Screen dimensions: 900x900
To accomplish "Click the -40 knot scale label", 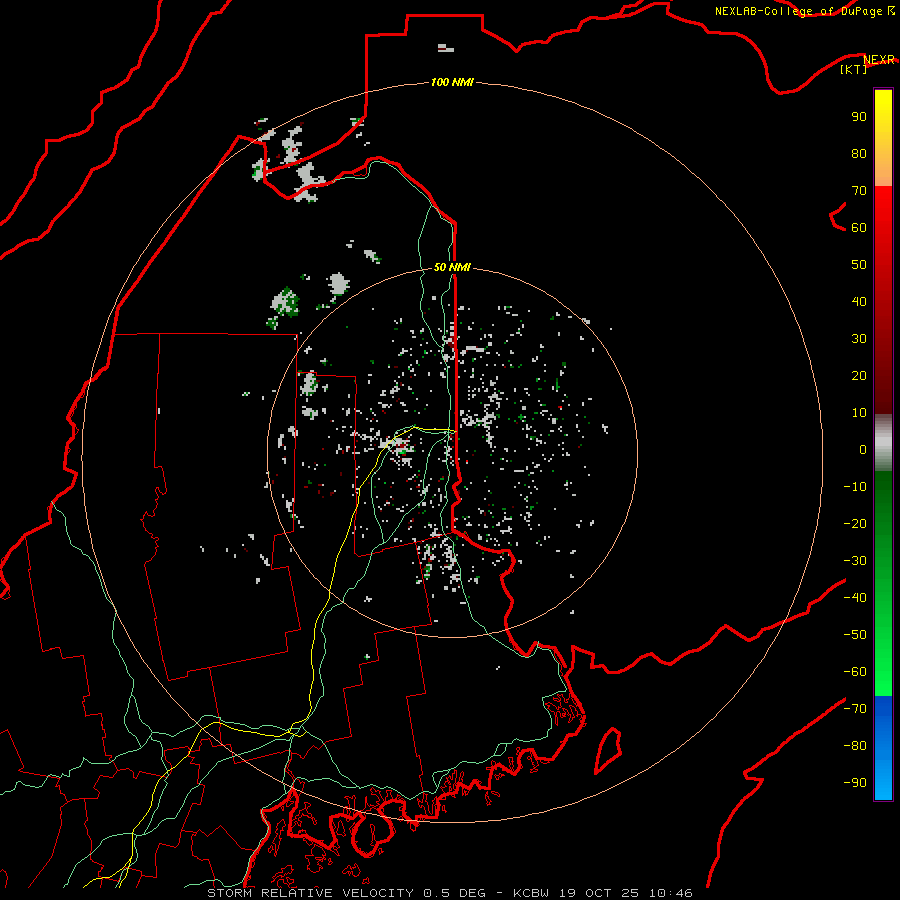I will (855, 598).
